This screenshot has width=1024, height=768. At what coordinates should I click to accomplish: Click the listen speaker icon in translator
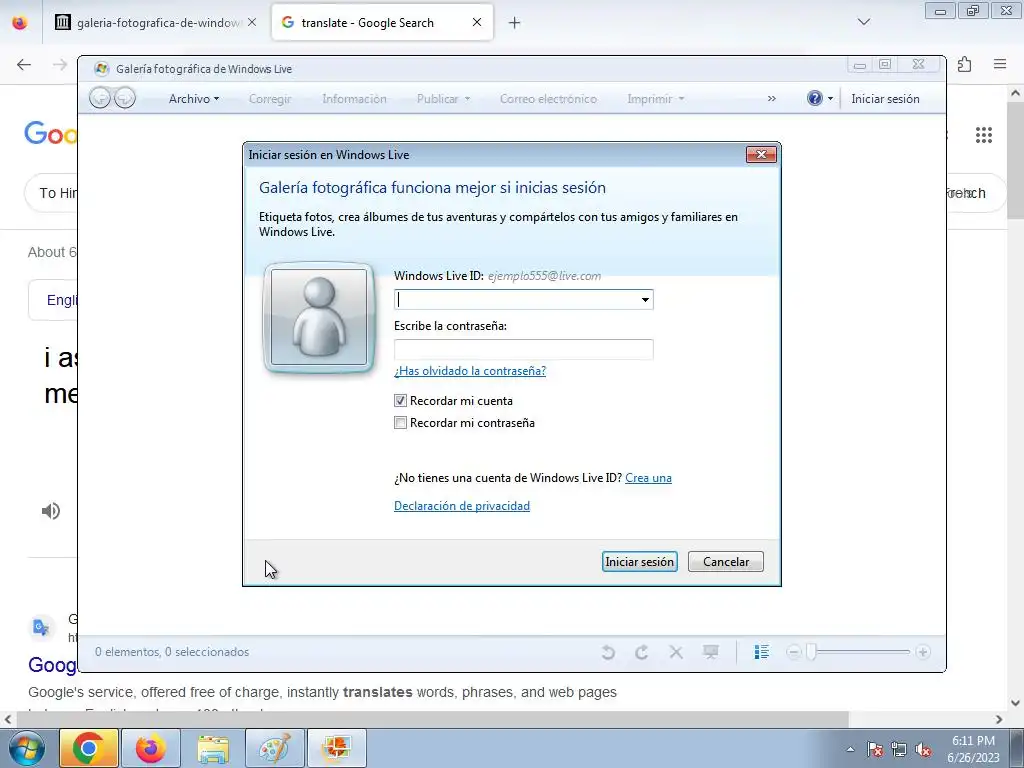pos(50,511)
